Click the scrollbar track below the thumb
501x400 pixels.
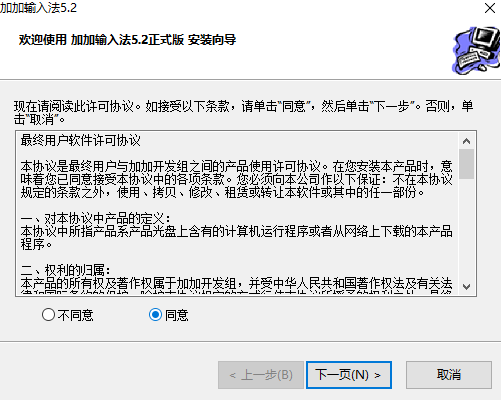[466, 229]
